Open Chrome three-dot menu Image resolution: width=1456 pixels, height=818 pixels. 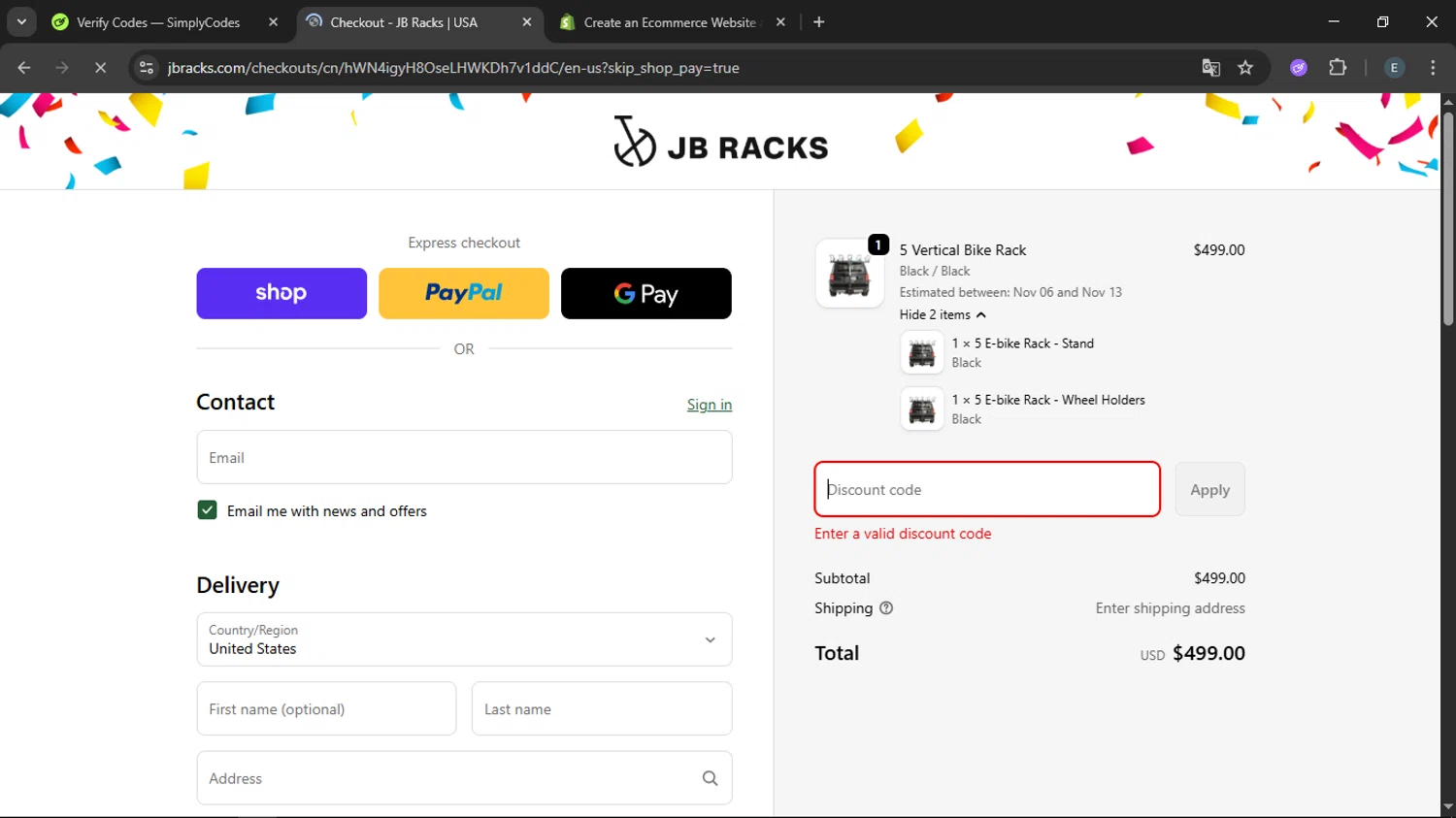point(1433,68)
